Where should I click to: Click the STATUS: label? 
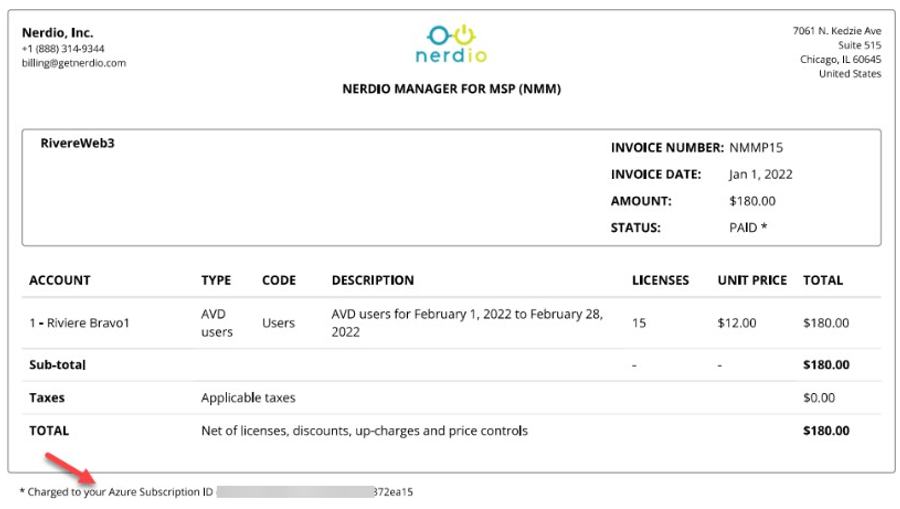pos(635,228)
